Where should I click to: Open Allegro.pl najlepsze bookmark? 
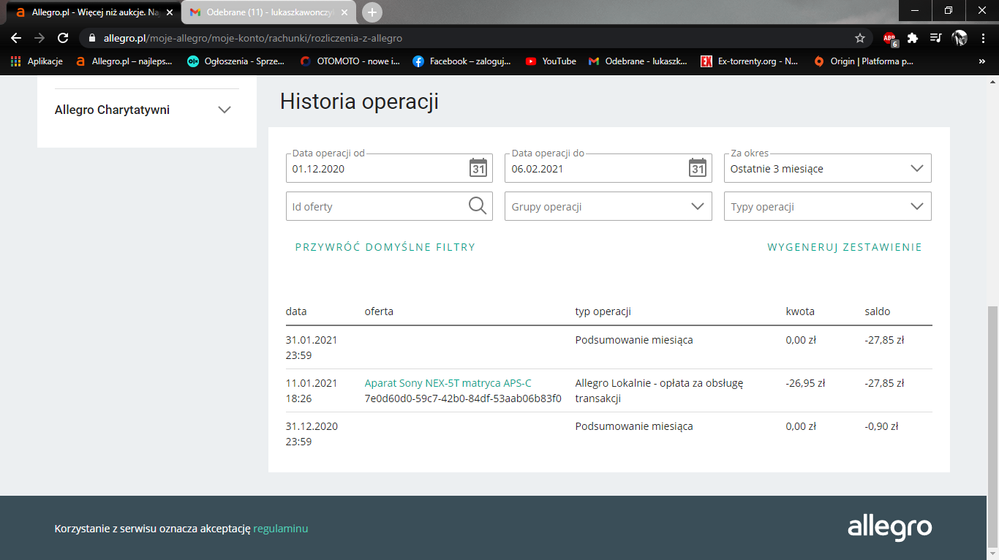(x=124, y=61)
